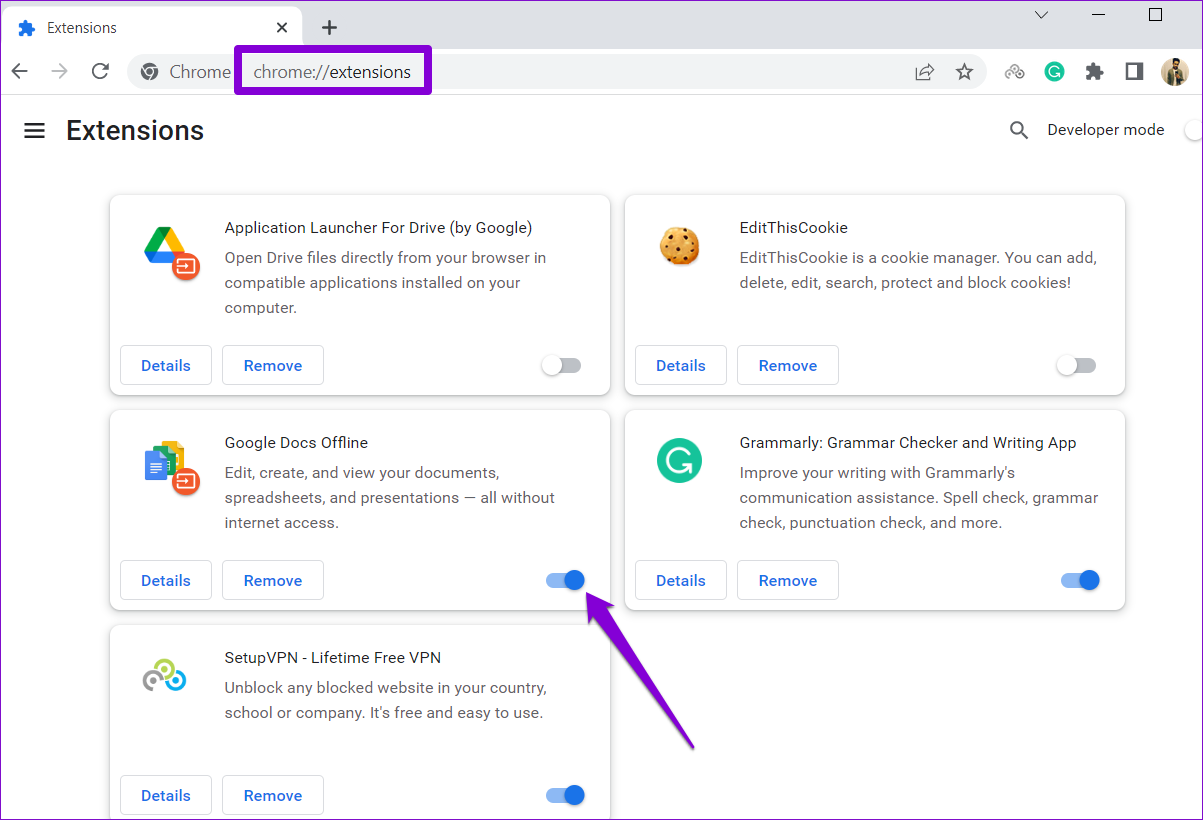Screen dimensions: 1203x820
Task: Open the Grammarly toolbar extension icon
Action: click(x=1054, y=72)
